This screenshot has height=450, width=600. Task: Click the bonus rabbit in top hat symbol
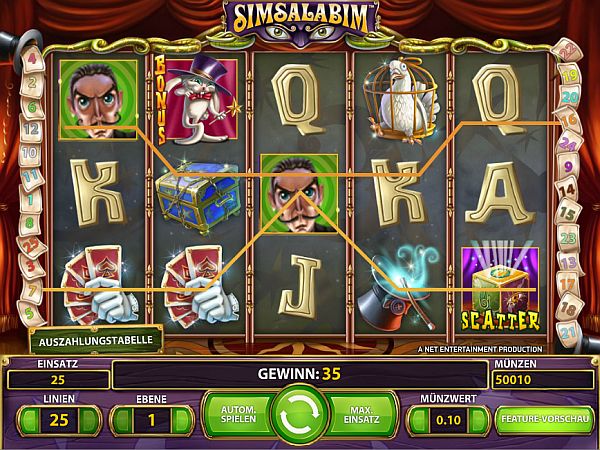tap(198, 99)
